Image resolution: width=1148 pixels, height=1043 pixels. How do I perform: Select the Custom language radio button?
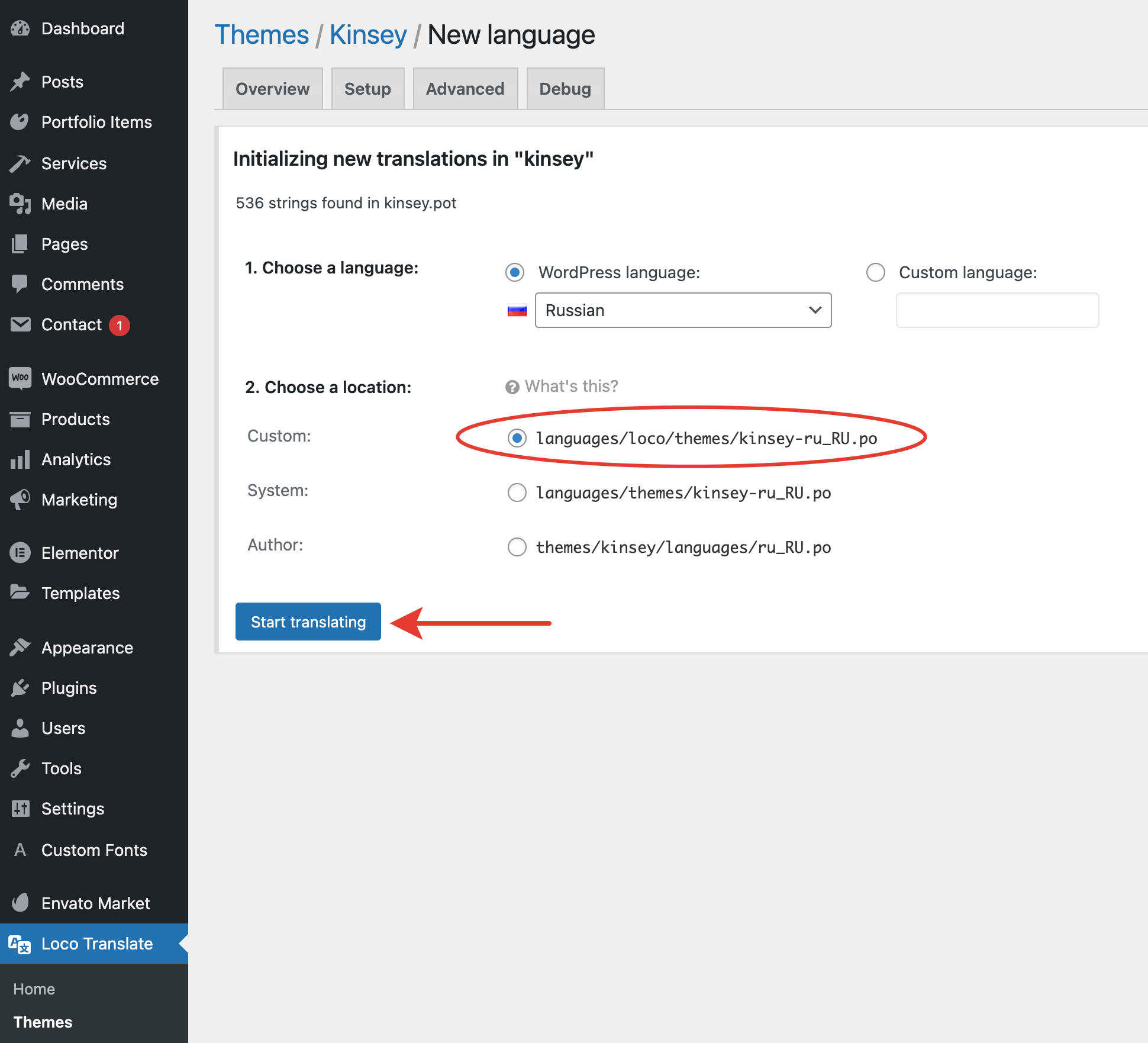point(875,272)
